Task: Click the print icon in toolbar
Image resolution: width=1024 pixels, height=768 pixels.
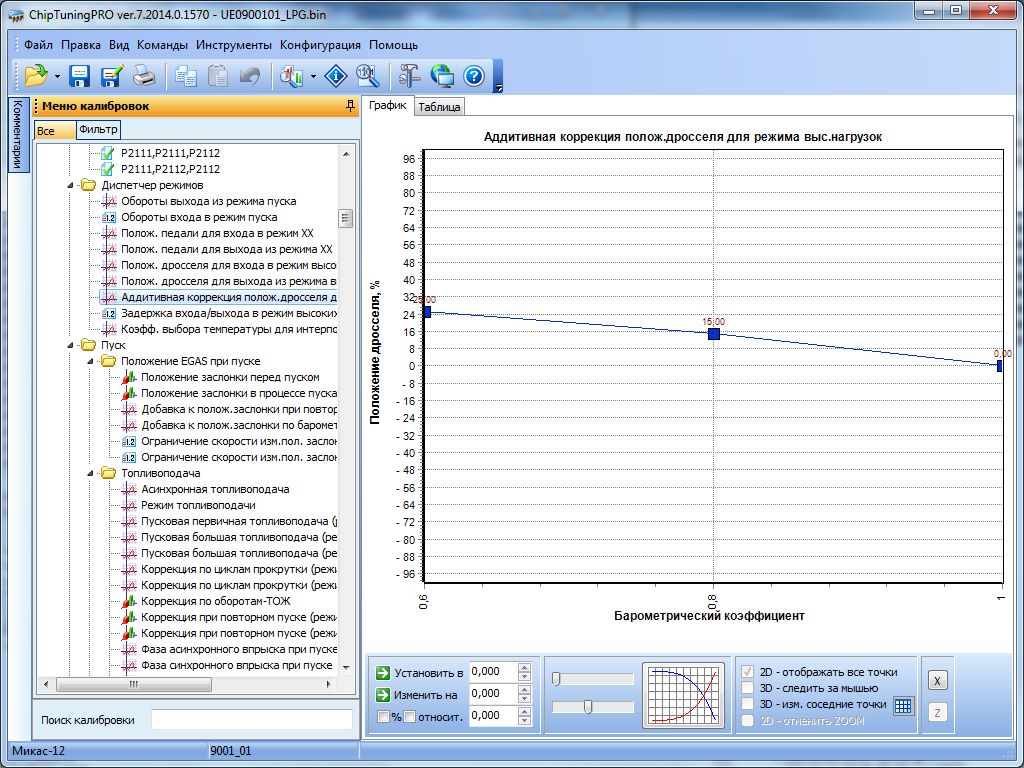Action: pyautogui.click(x=144, y=75)
